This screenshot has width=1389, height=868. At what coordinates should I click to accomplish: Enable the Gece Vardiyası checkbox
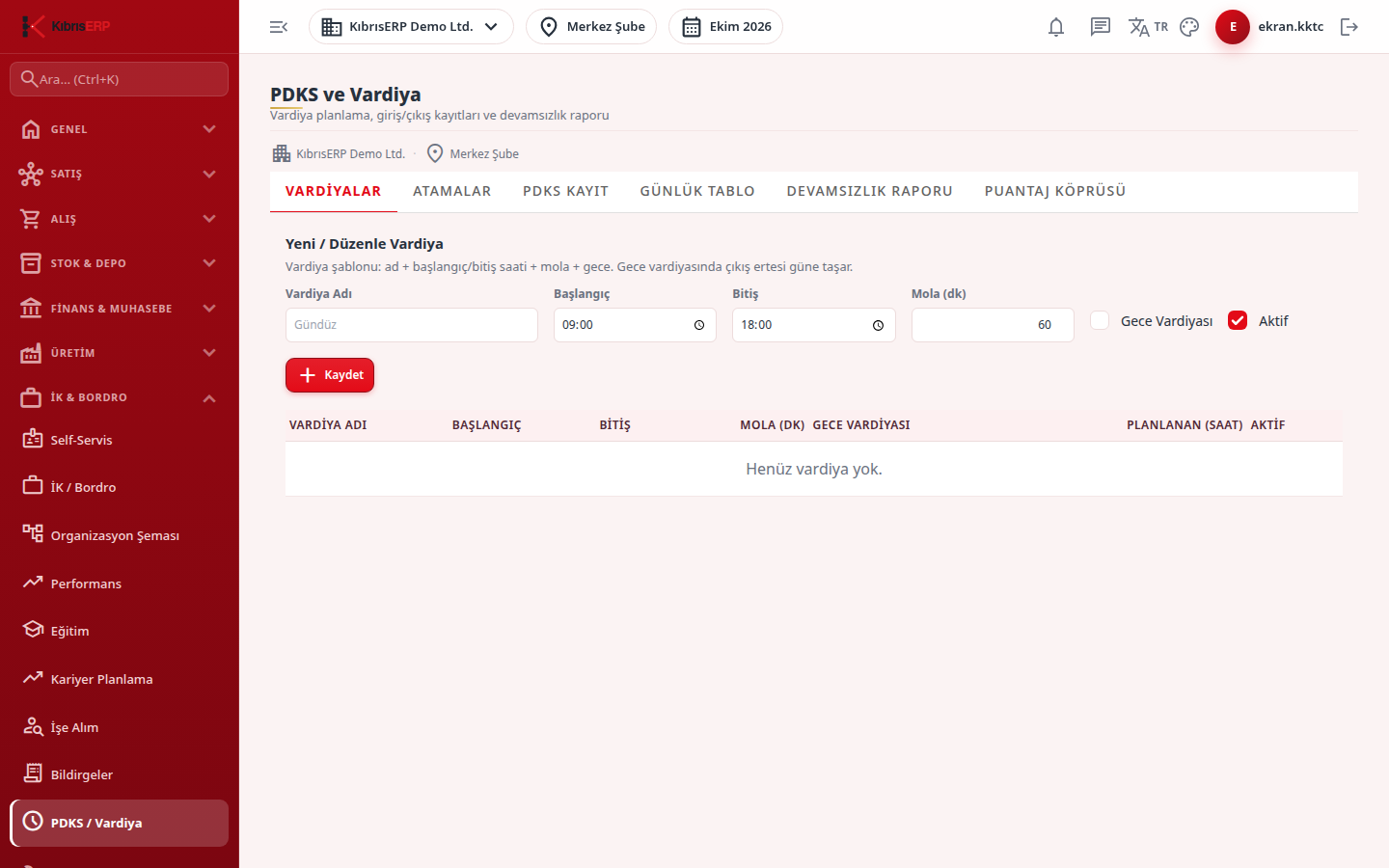(x=1100, y=320)
